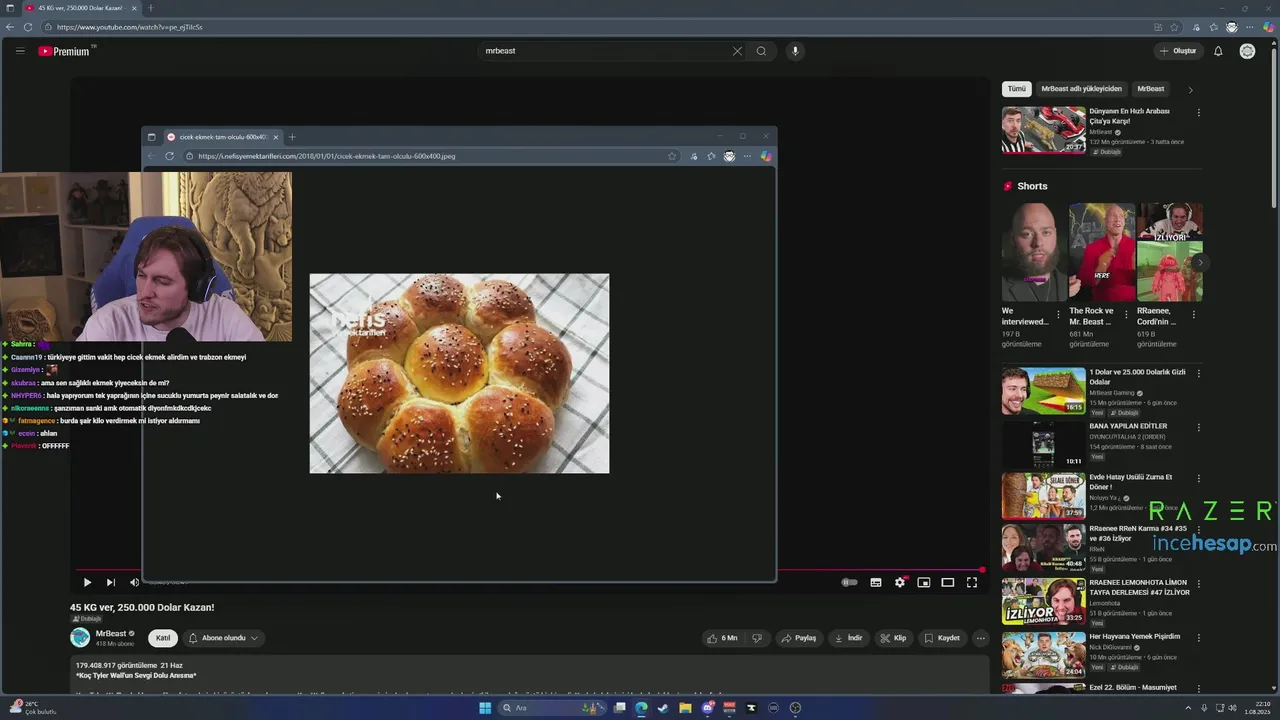Open more actions ellipsis beside Kaydet

(x=981, y=638)
